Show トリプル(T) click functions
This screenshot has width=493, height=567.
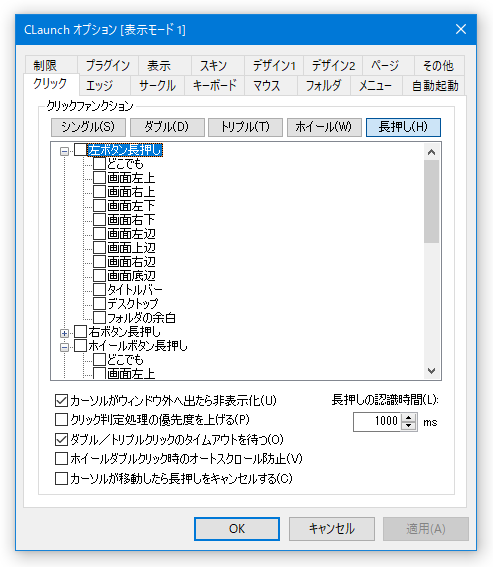245,127
